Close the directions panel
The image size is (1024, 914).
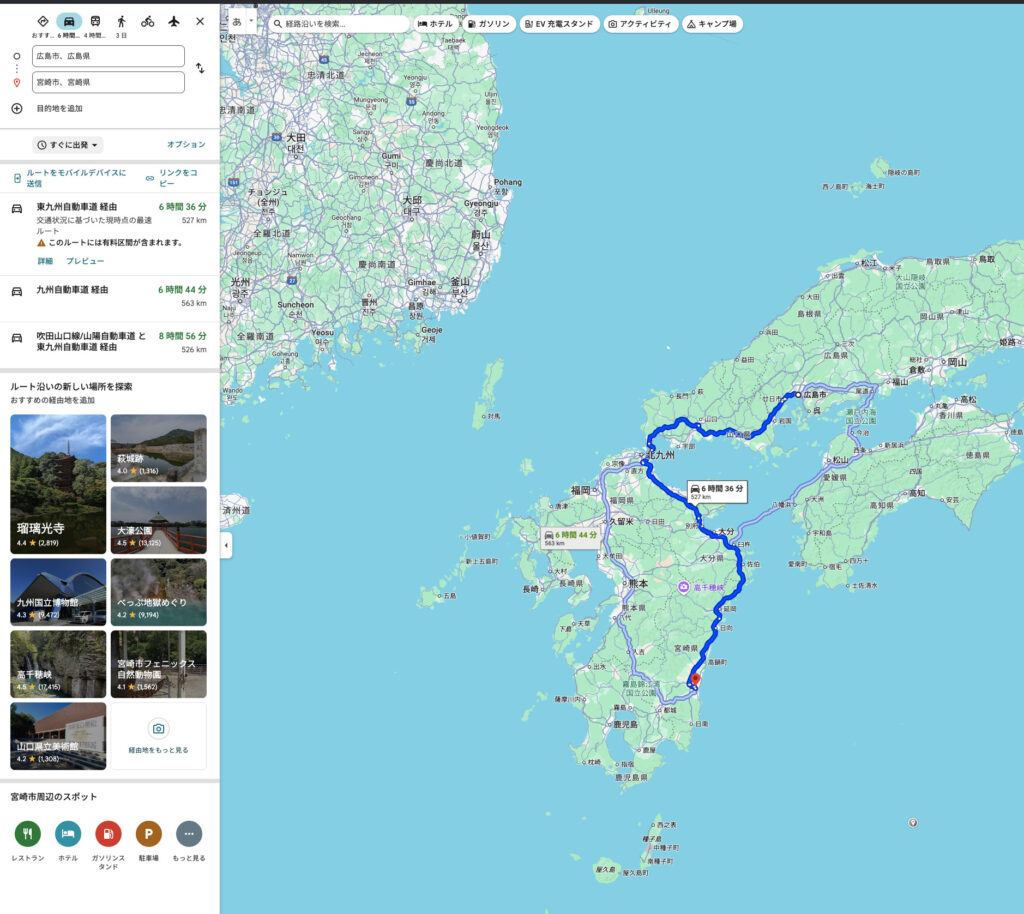pos(200,22)
